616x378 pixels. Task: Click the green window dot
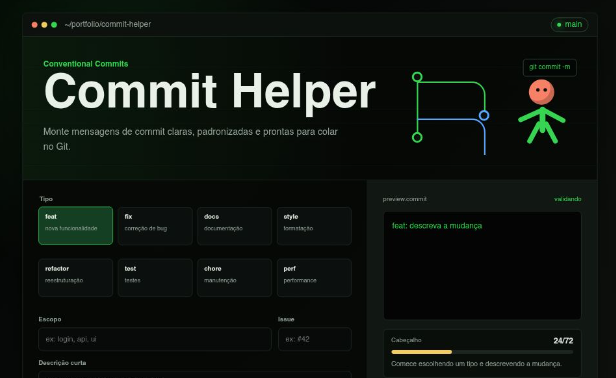tap(54, 25)
